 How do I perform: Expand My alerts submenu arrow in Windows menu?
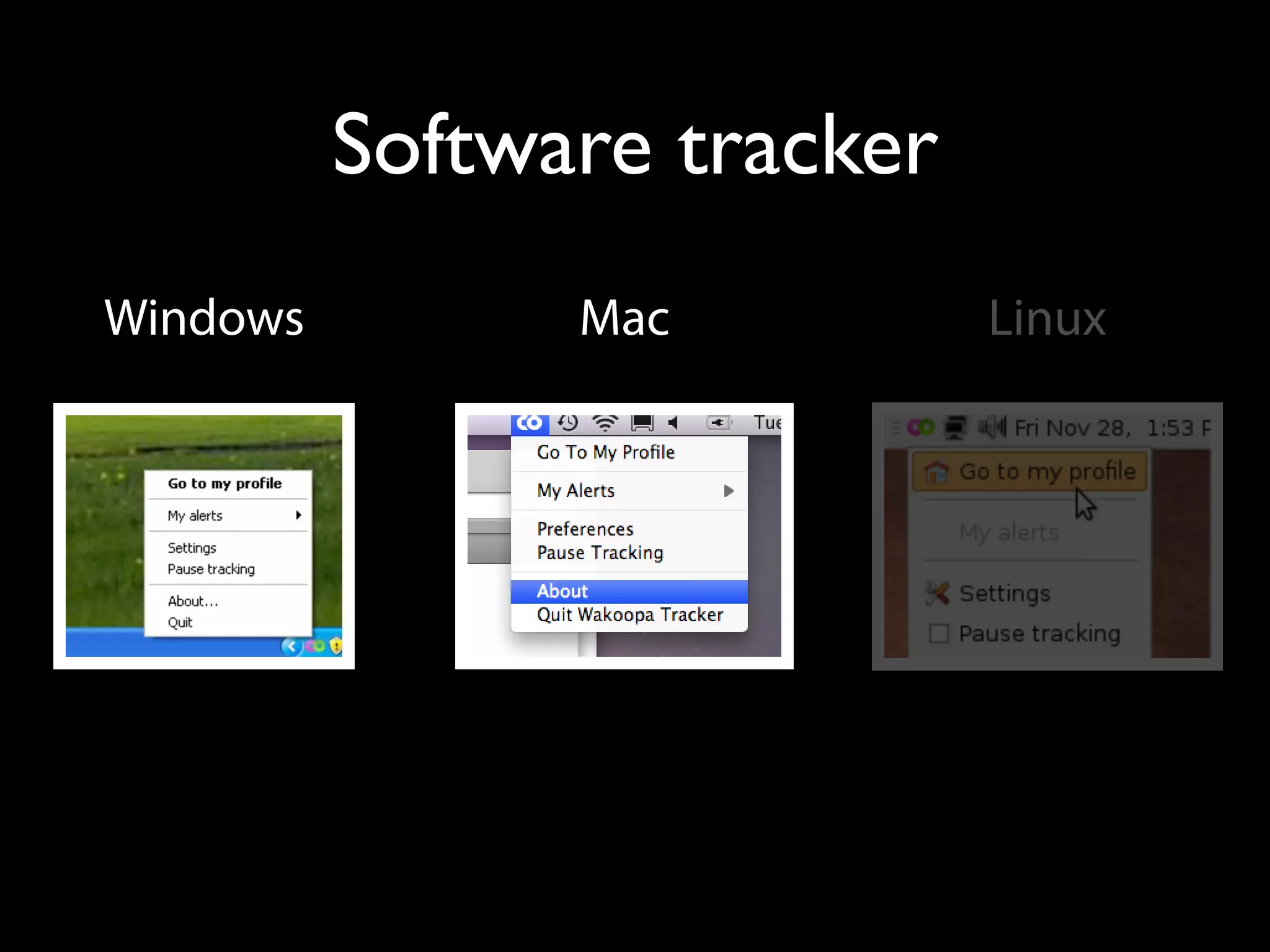299,515
